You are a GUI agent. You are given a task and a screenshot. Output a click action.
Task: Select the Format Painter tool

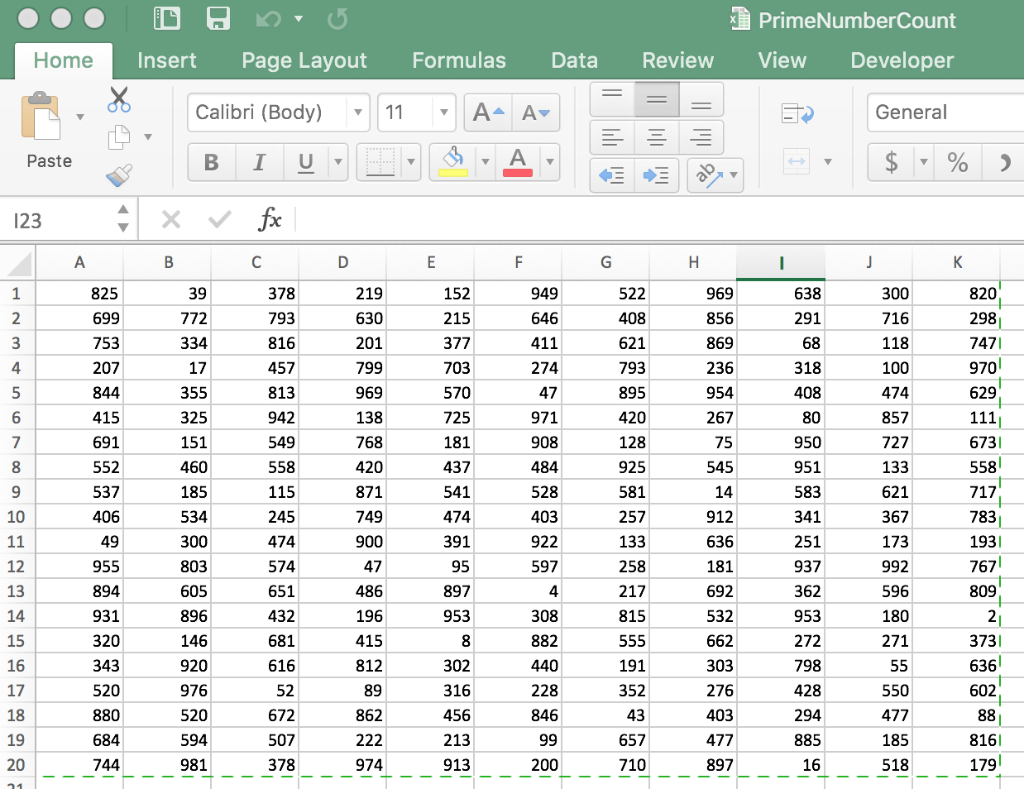[x=118, y=175]
